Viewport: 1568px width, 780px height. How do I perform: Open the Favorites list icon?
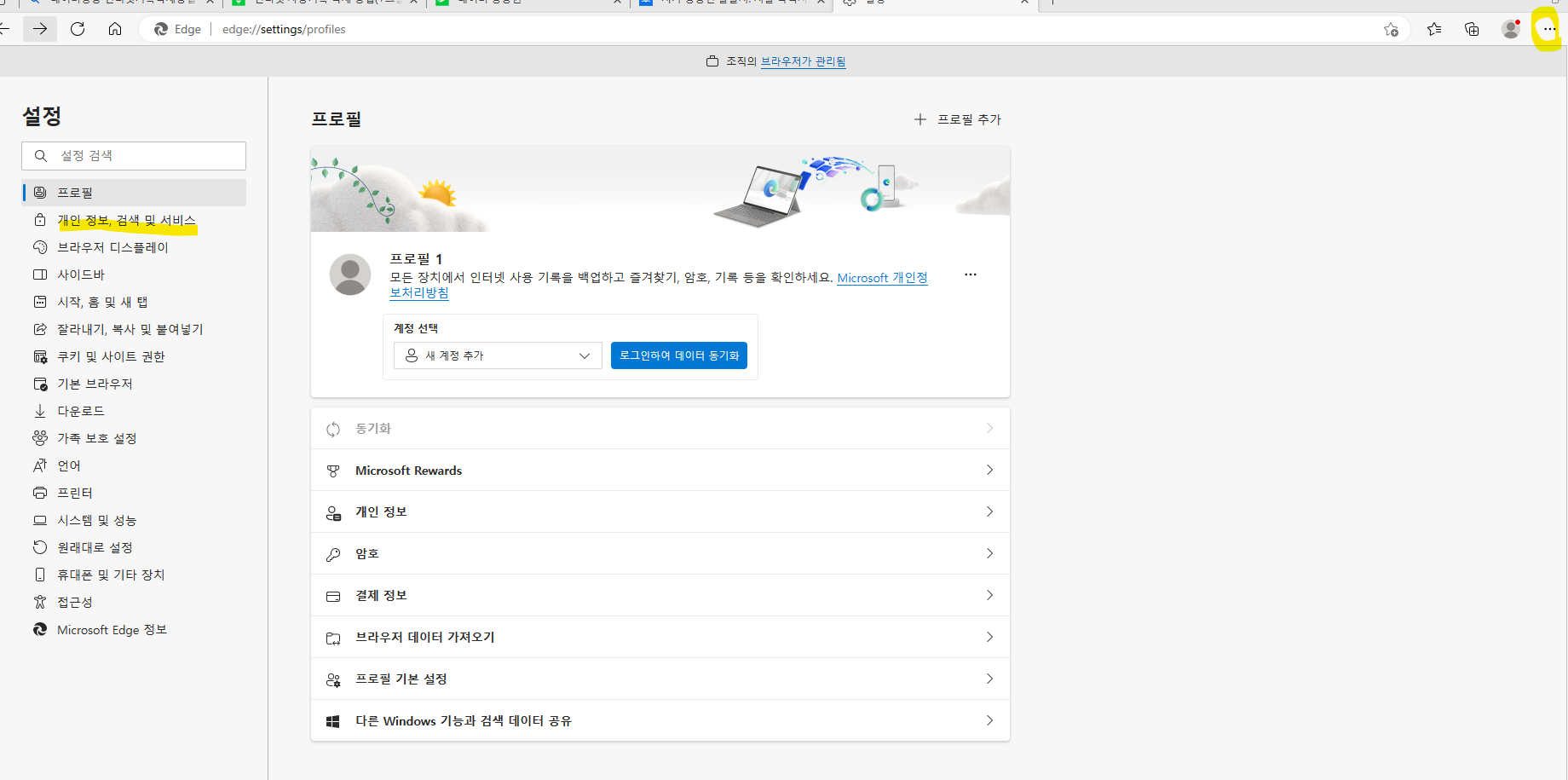(x=1434, y=29)
